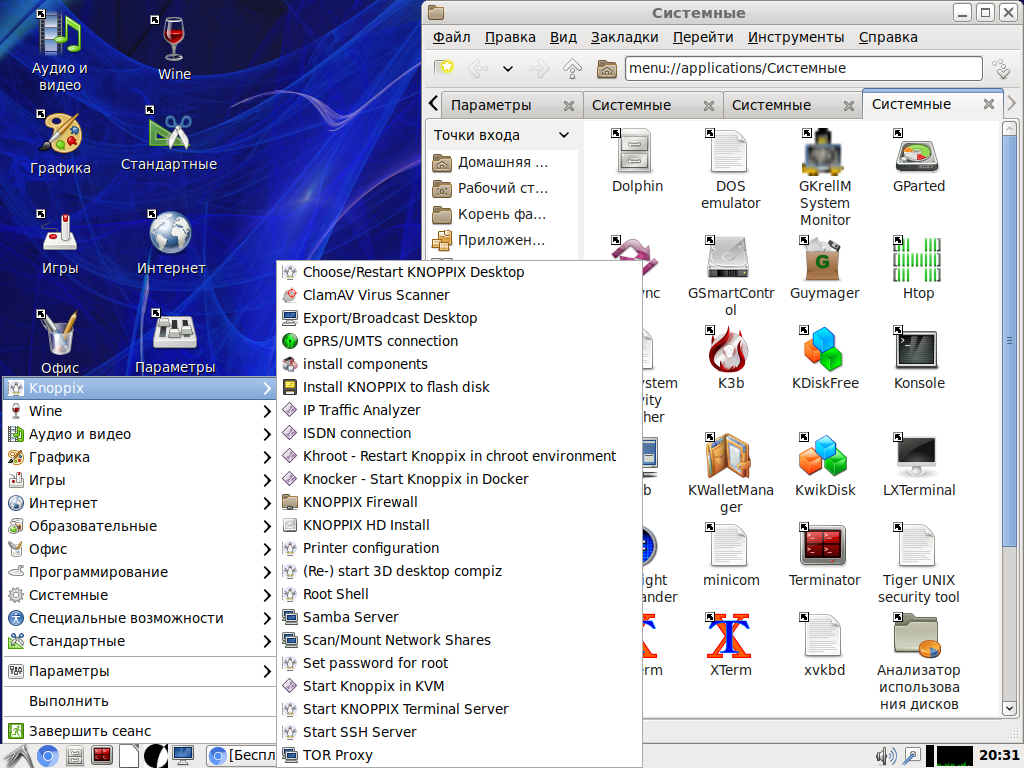The image size is (1024, 768).
Task: Open LXTerminal icon
Action: coord(918,456)
